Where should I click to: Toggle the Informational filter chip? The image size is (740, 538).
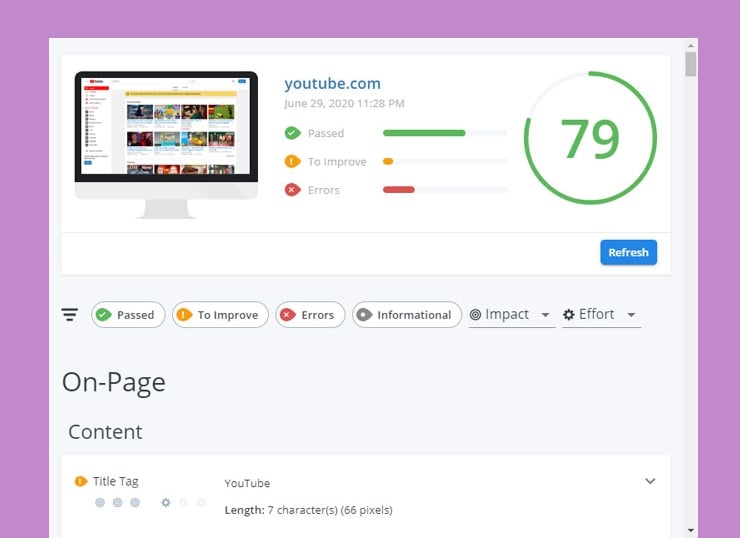(407, 315)
